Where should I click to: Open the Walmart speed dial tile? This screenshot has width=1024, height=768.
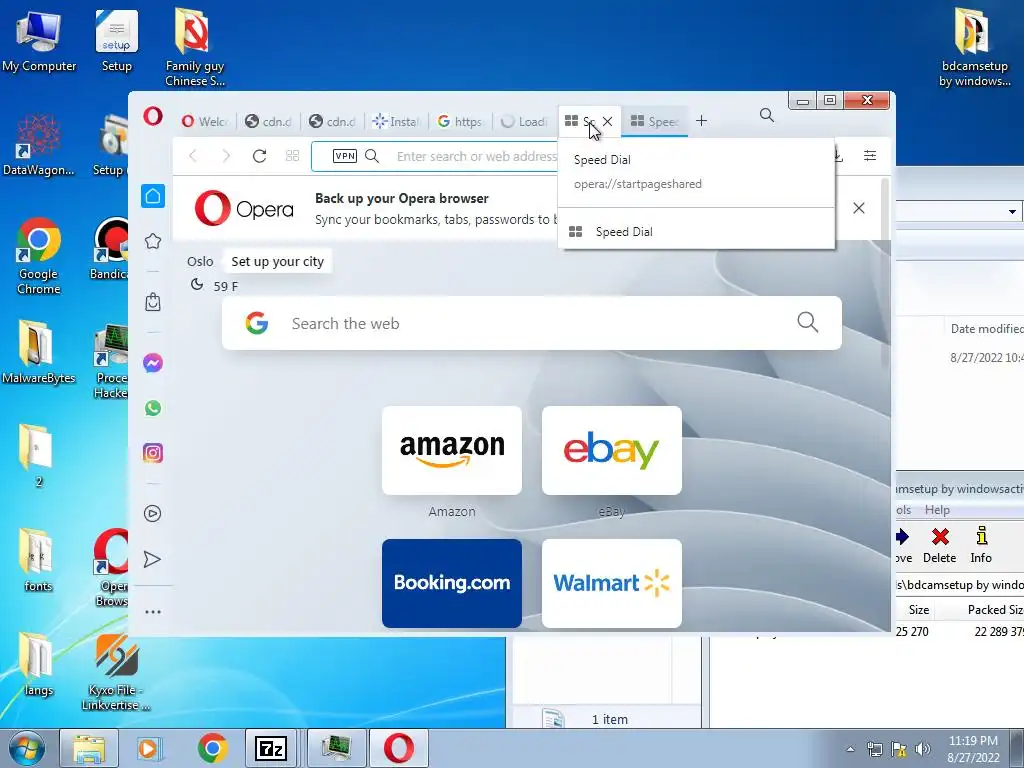[x=612, y=583]
